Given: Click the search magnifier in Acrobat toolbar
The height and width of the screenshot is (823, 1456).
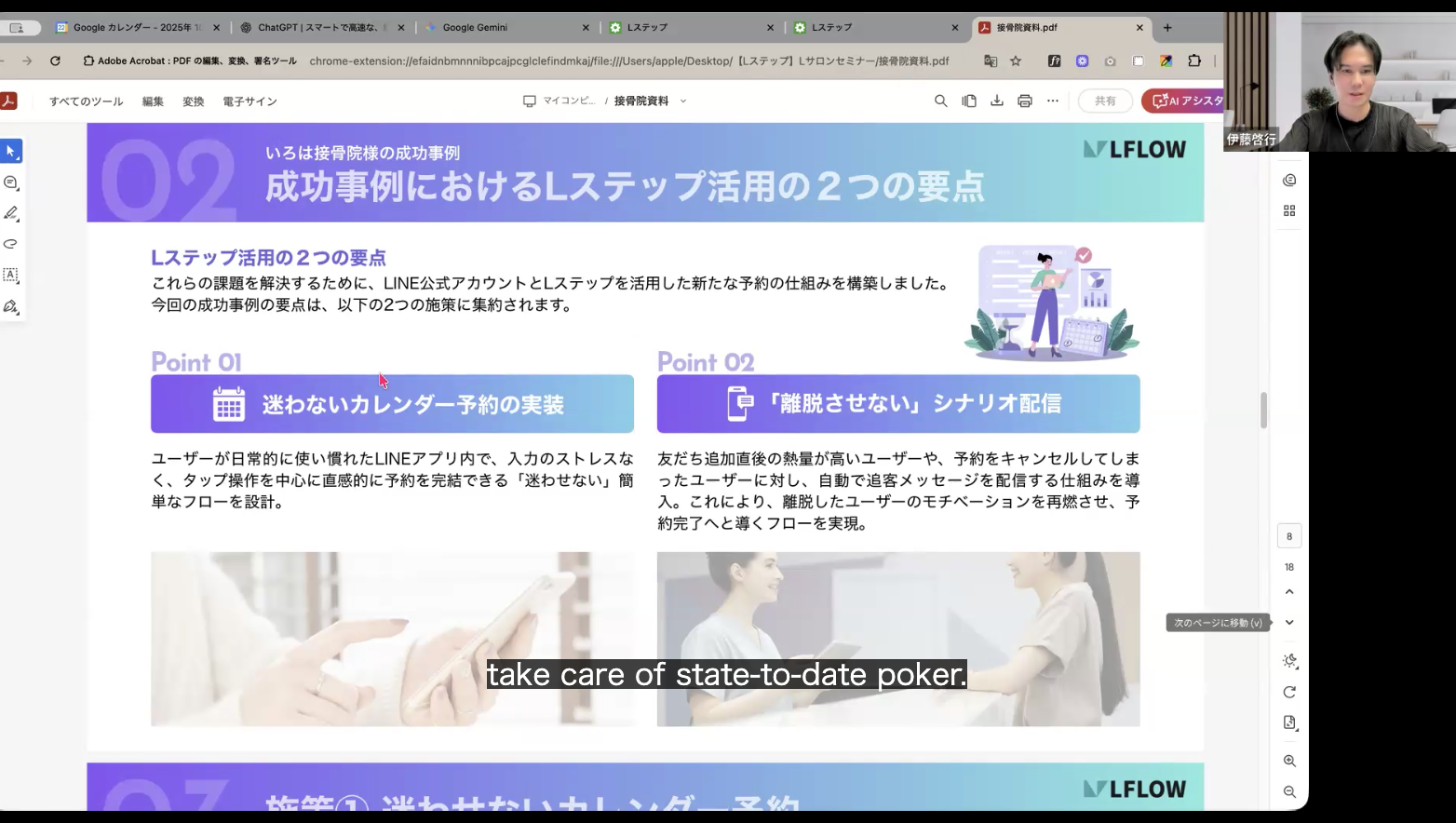Looking at the screenshot, I should tap(940, 101).
